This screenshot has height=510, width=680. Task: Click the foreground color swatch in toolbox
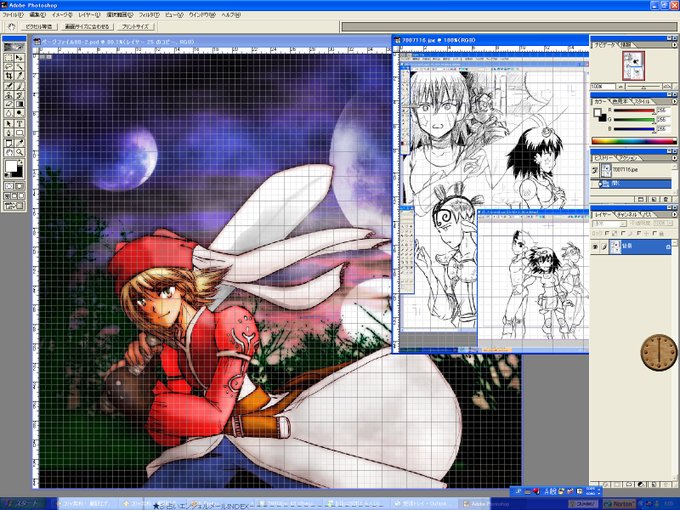tap(11, 166)
